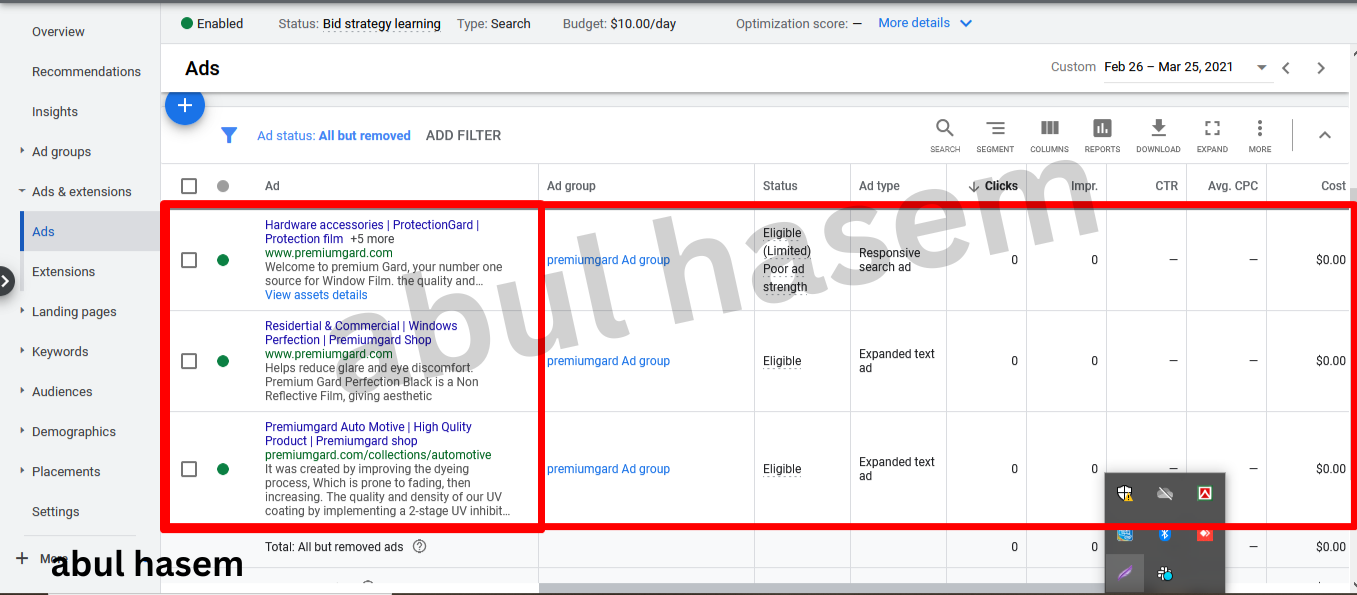Open the Premiumgard Auto Motive ad headline link

[368, 434]
